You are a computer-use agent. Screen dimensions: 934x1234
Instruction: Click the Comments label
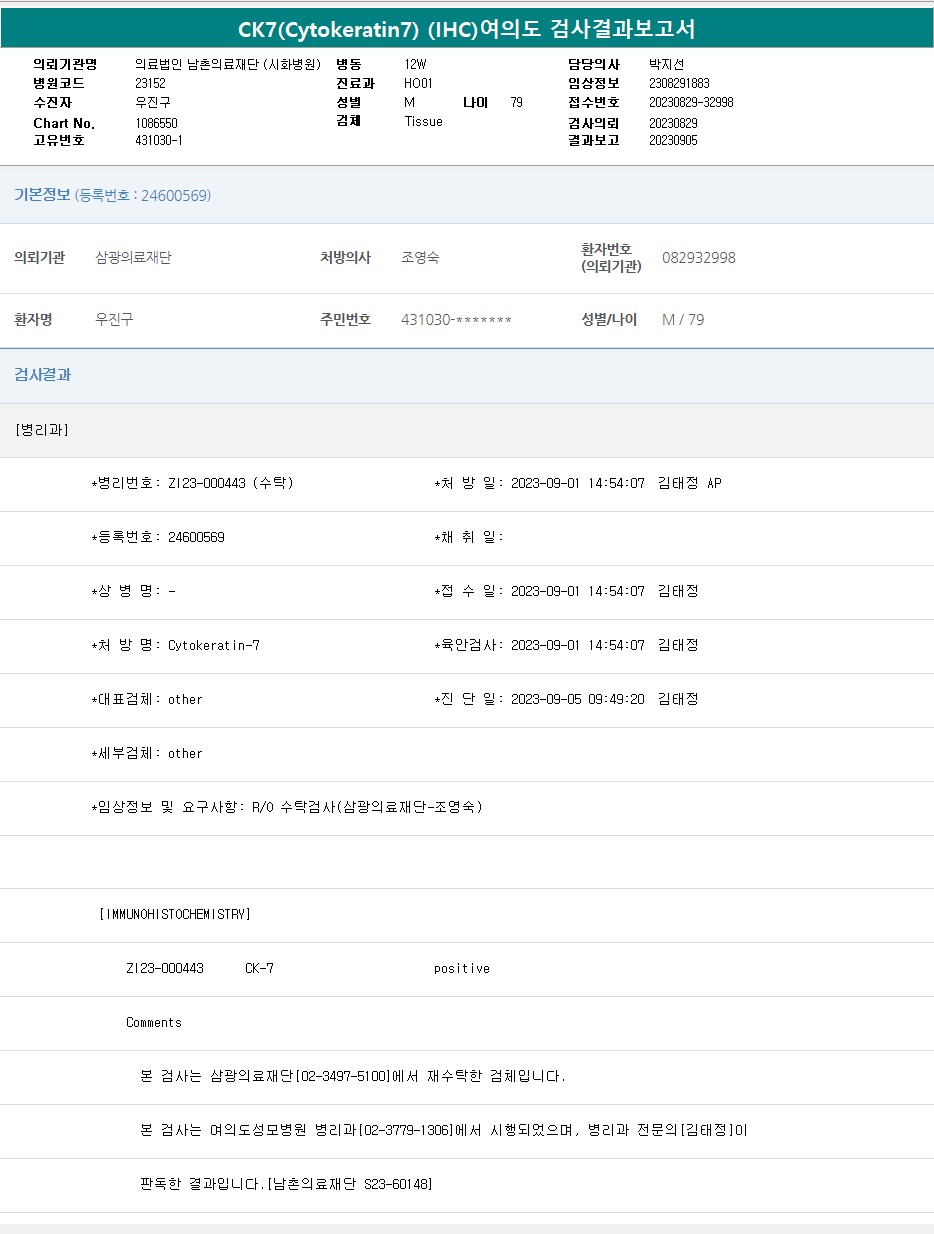pyautogui.click(x=154, y=1023)
